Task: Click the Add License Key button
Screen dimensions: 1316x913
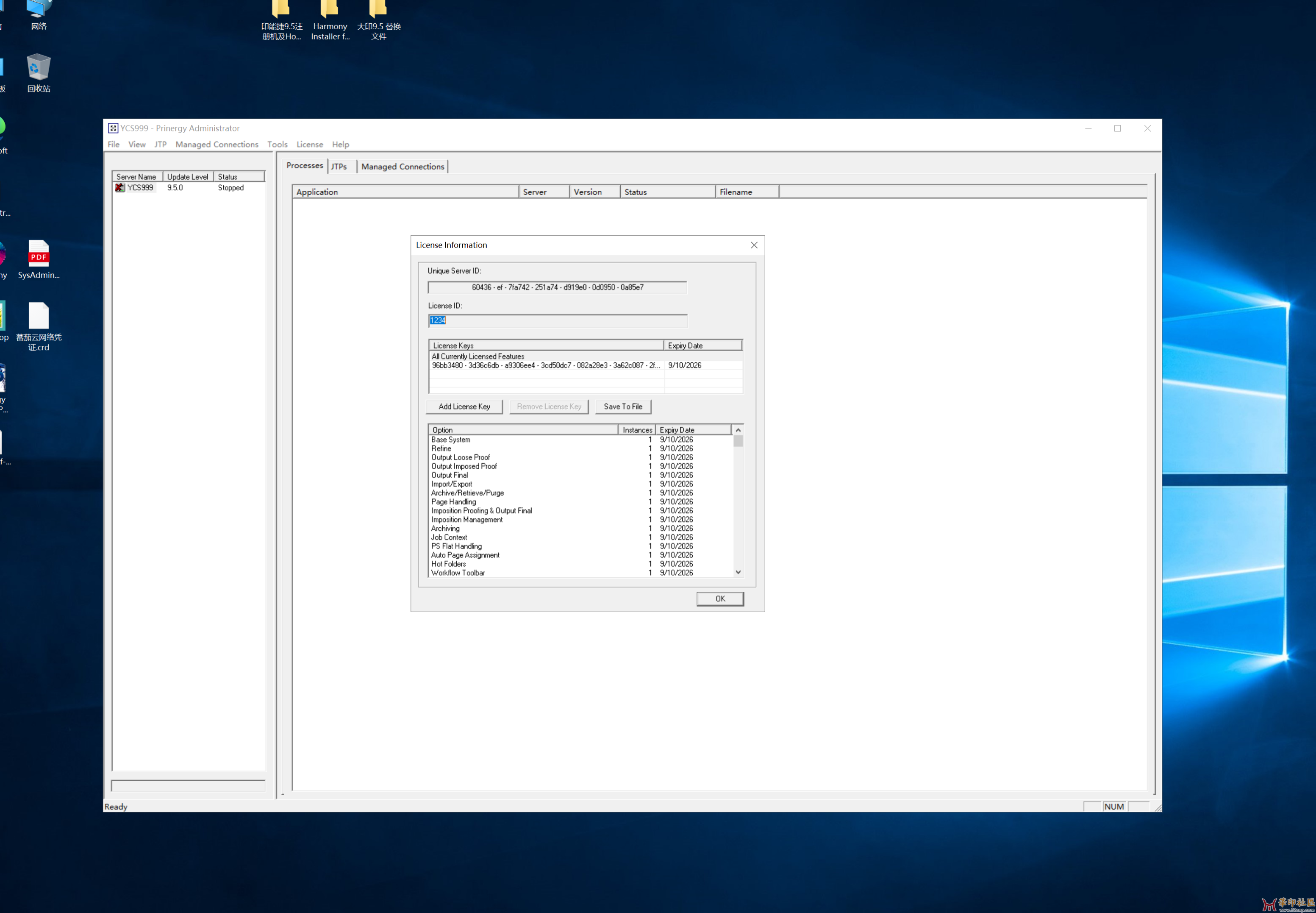Action: [464, 407]
